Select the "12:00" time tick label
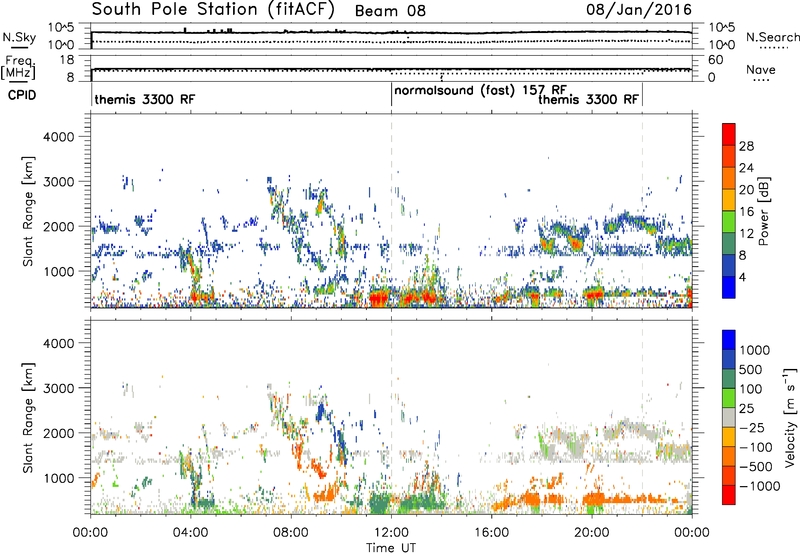 point(391,533)
